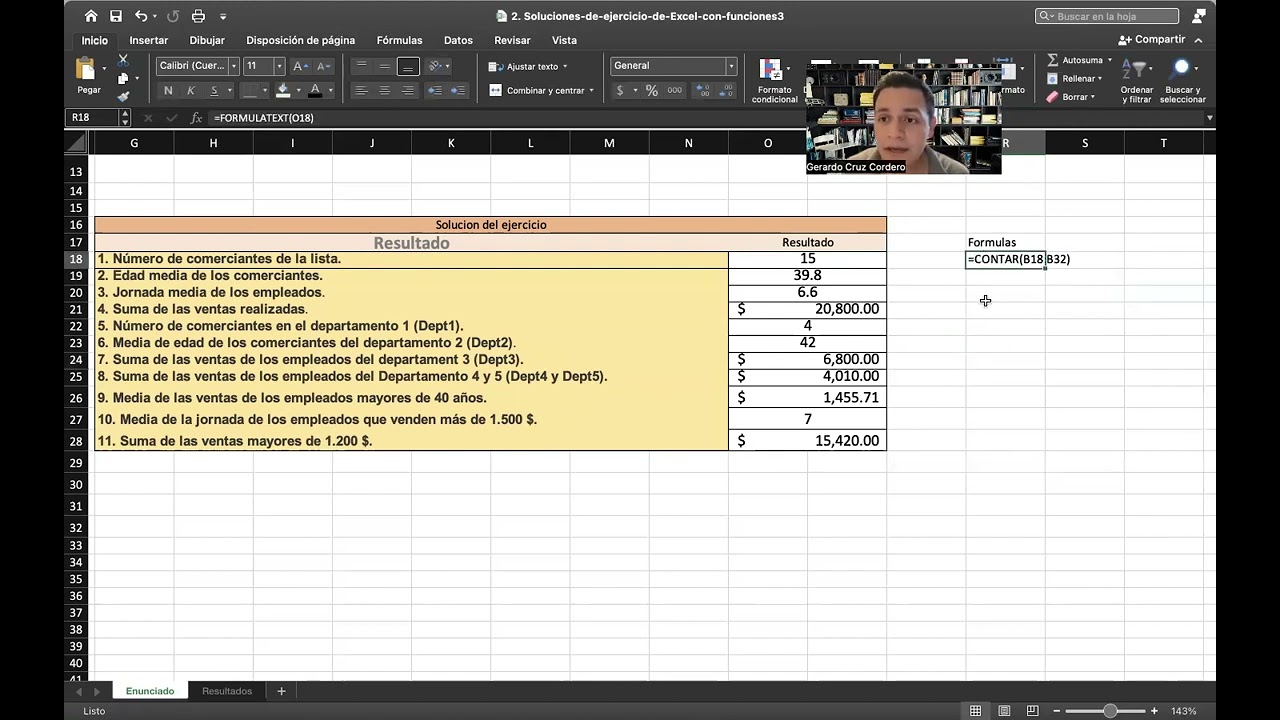Increase font size with the larger A
The height and width of the screenshot is (720, 1280).
pyautogui.click(x=300, y=66)
